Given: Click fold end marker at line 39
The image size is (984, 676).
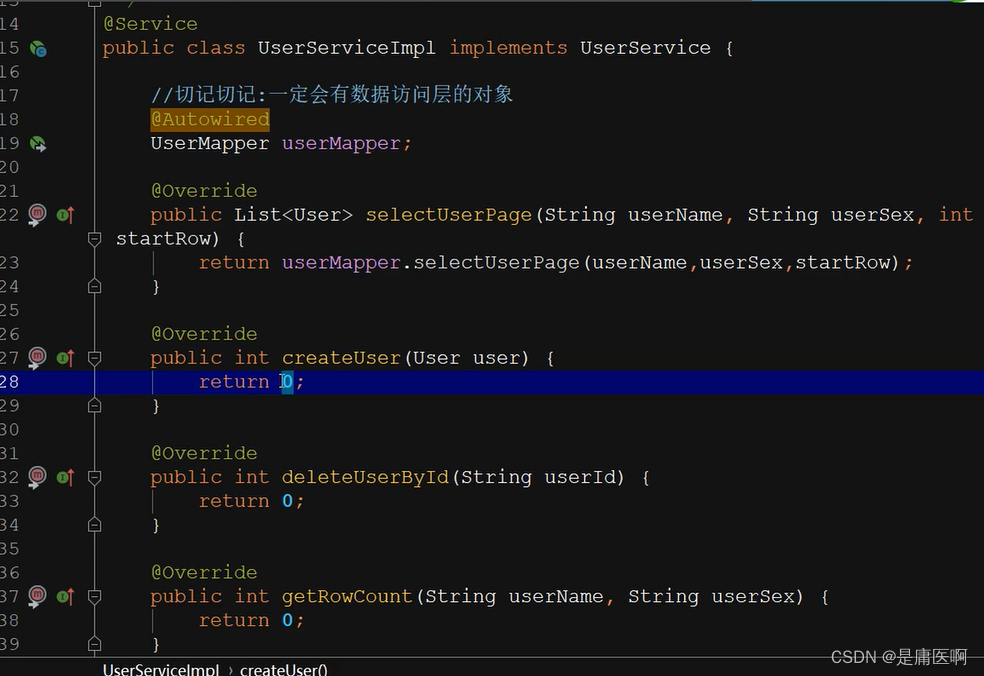Looking at the screenshot, I should coord(94,644).
